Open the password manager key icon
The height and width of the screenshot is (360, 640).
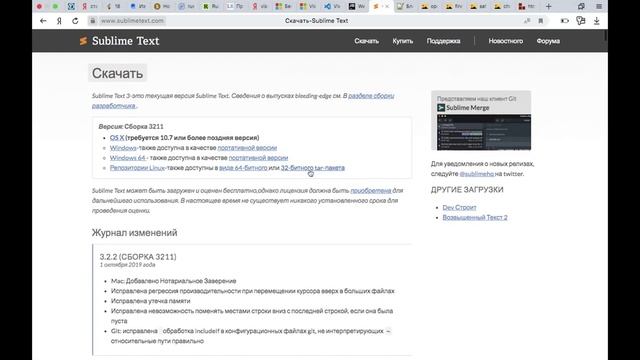580,21
